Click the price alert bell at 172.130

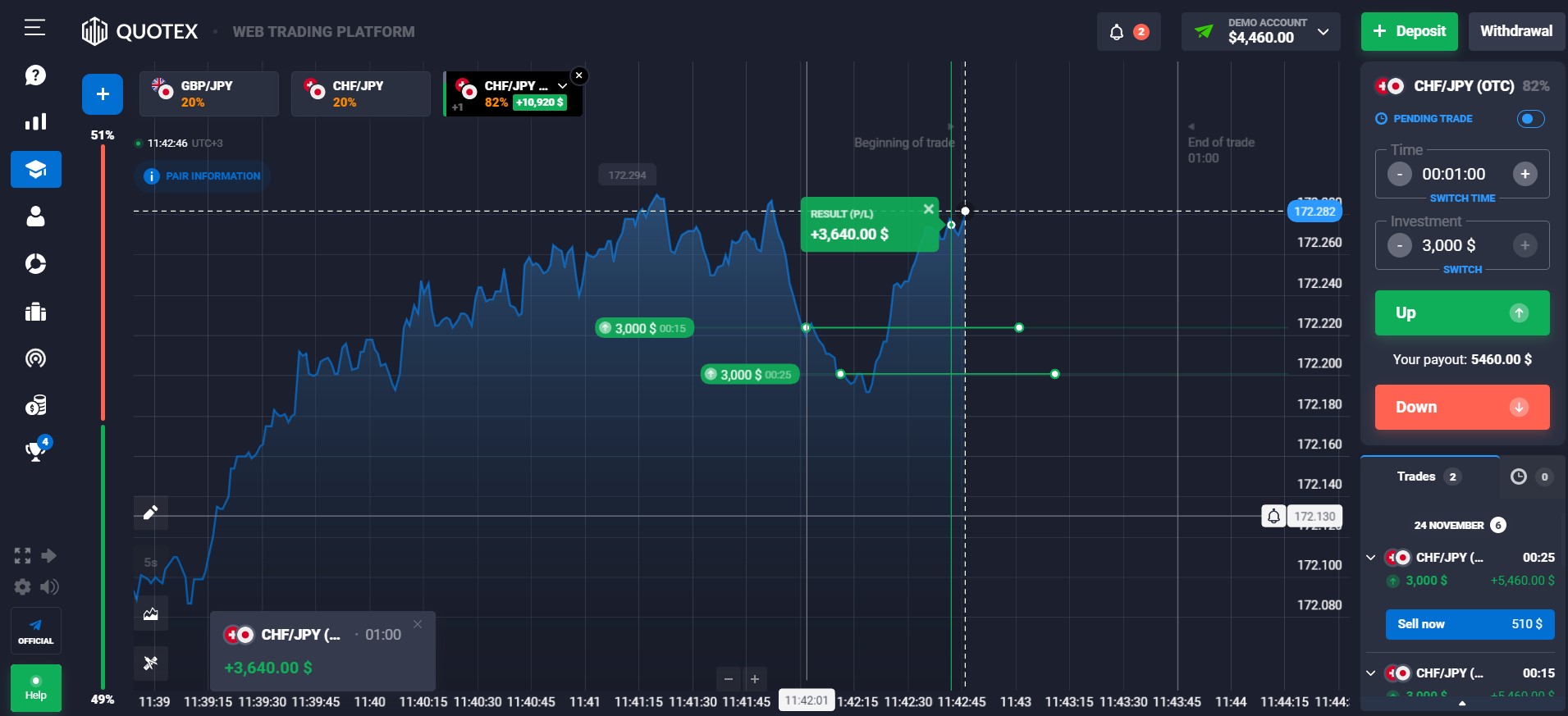coord(1273,516)
